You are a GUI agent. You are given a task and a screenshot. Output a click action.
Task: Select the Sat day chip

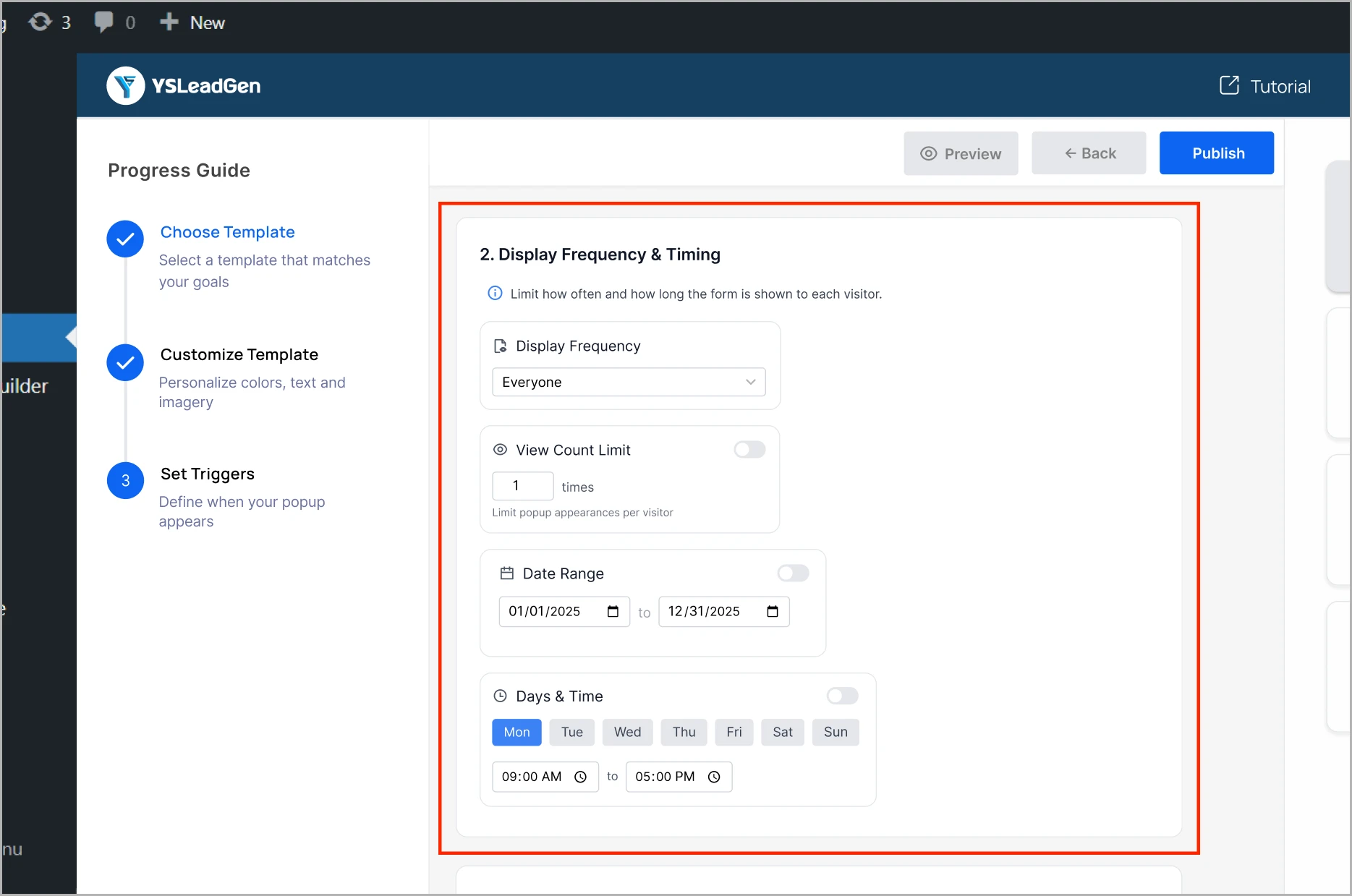click(783, 732)
